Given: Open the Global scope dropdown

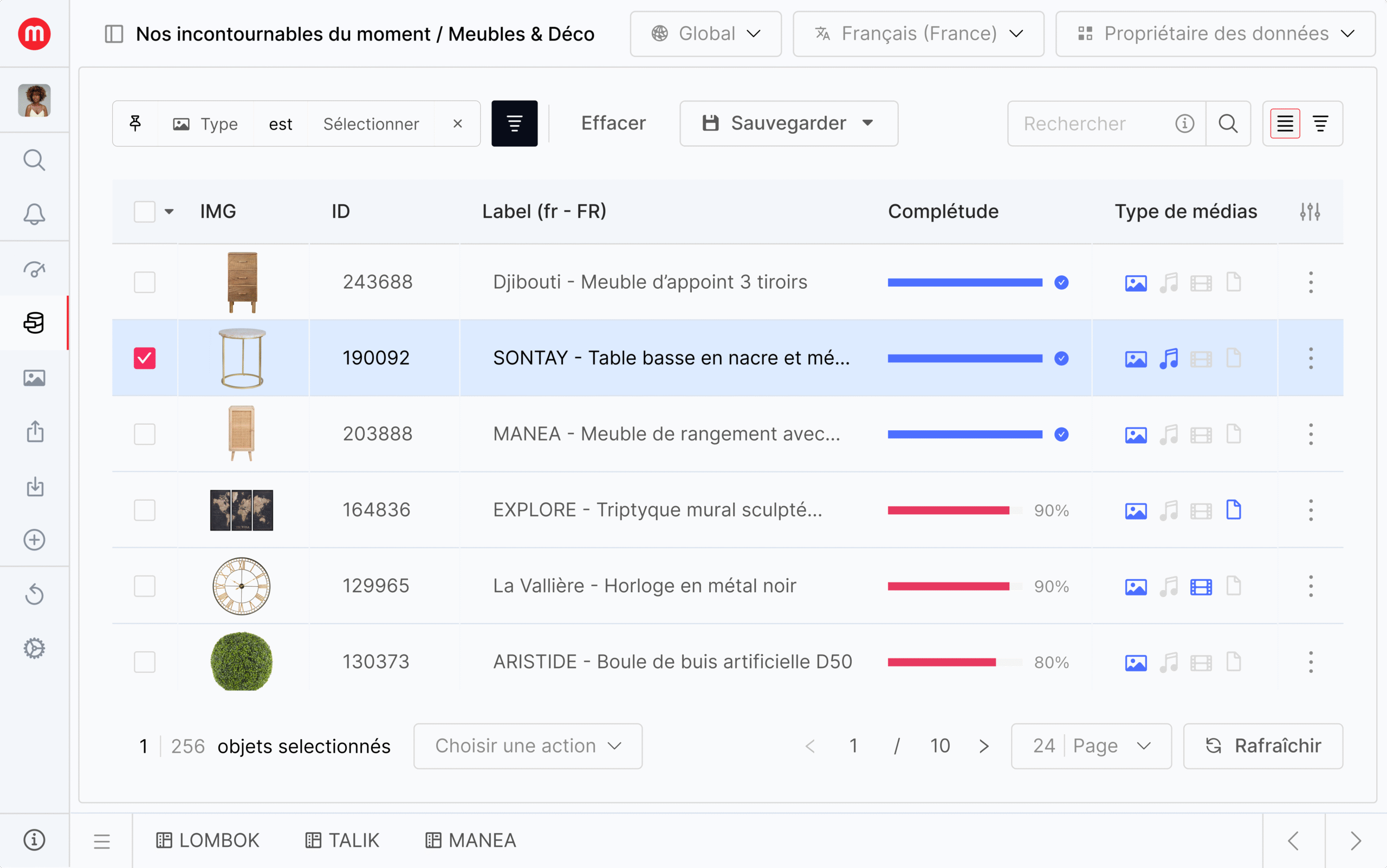Looking at the screenshot, I should click(x=705, y=34).
